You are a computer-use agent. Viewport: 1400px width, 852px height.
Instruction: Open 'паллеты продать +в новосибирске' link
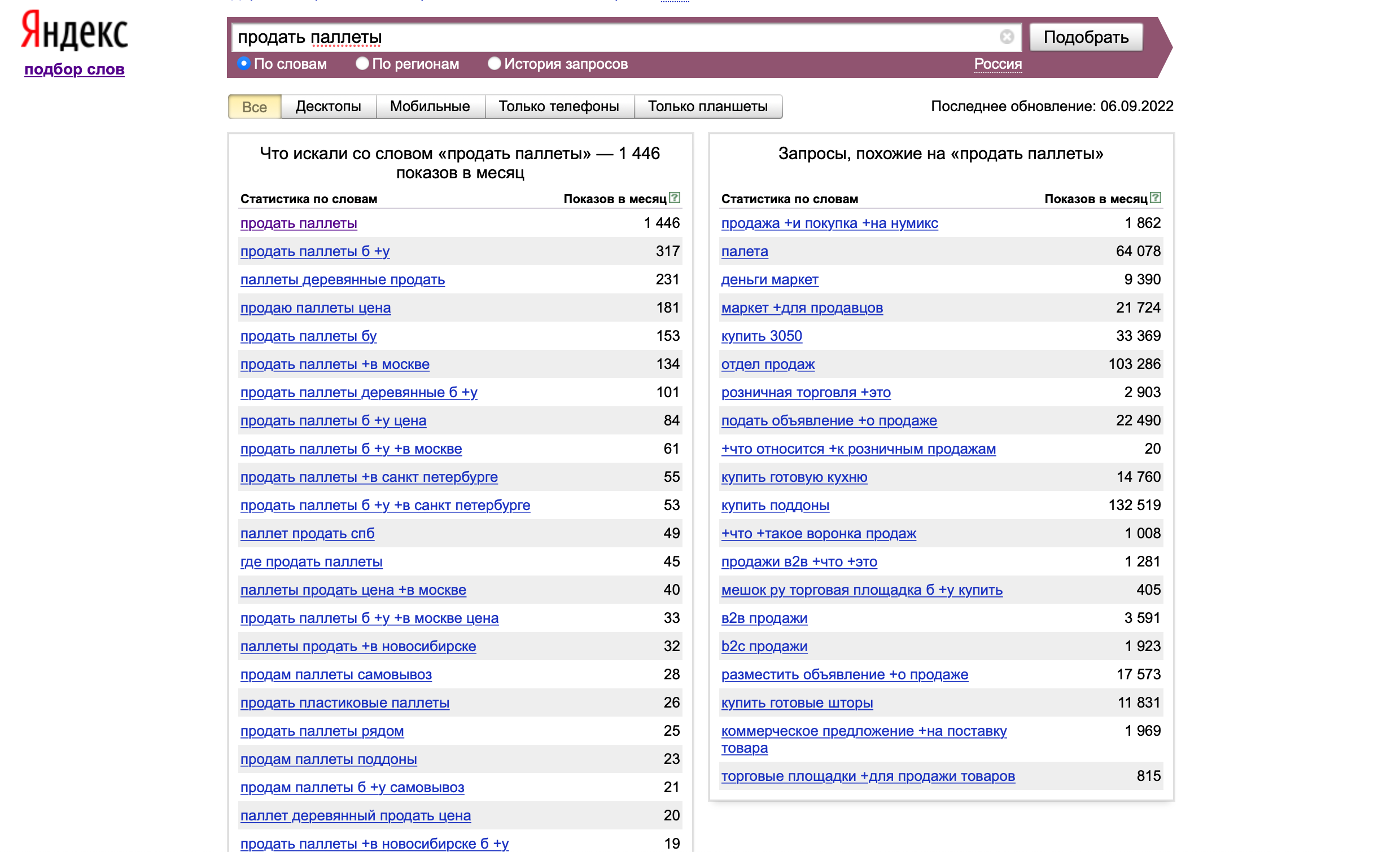358,647
